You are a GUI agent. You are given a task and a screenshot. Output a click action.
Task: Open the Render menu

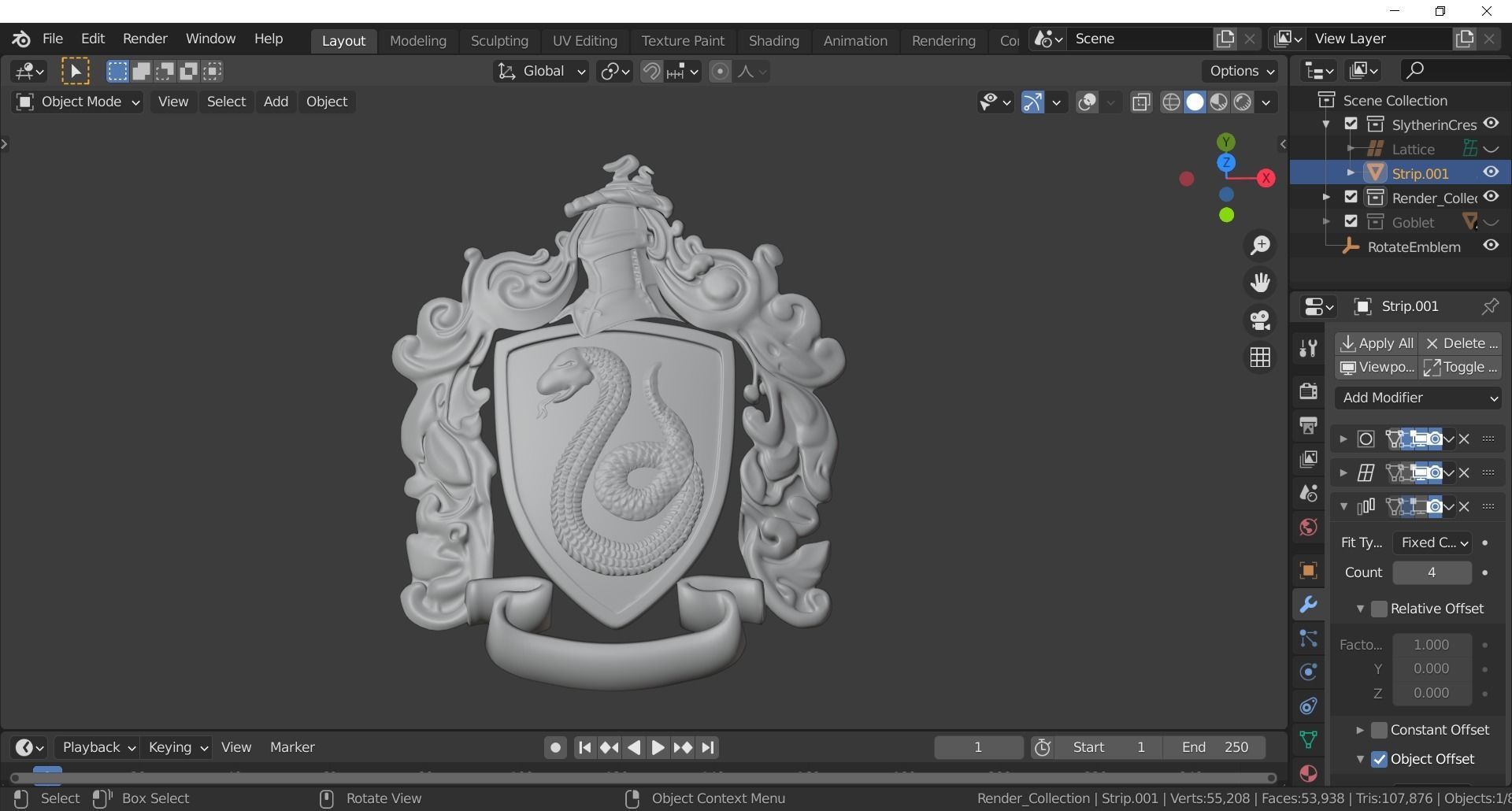coord(145,39)
